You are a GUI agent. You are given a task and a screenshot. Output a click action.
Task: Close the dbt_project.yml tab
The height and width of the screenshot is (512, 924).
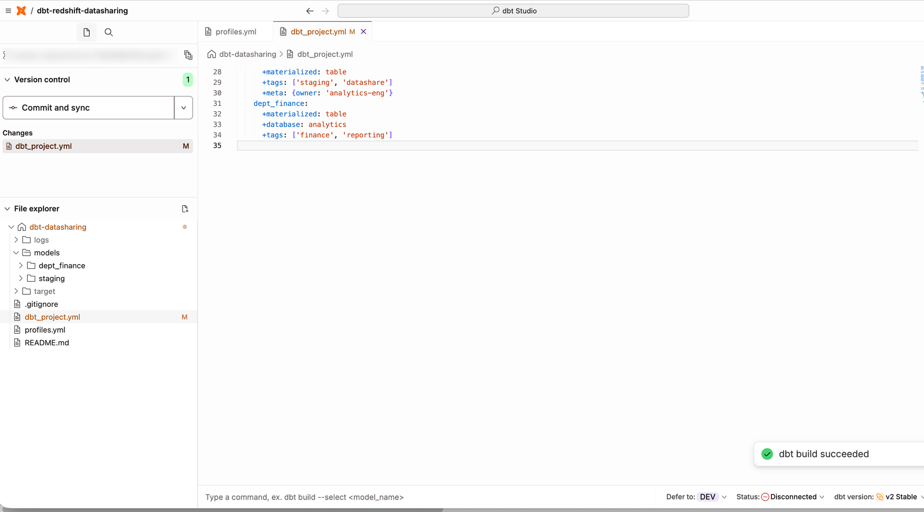(364, 32)
